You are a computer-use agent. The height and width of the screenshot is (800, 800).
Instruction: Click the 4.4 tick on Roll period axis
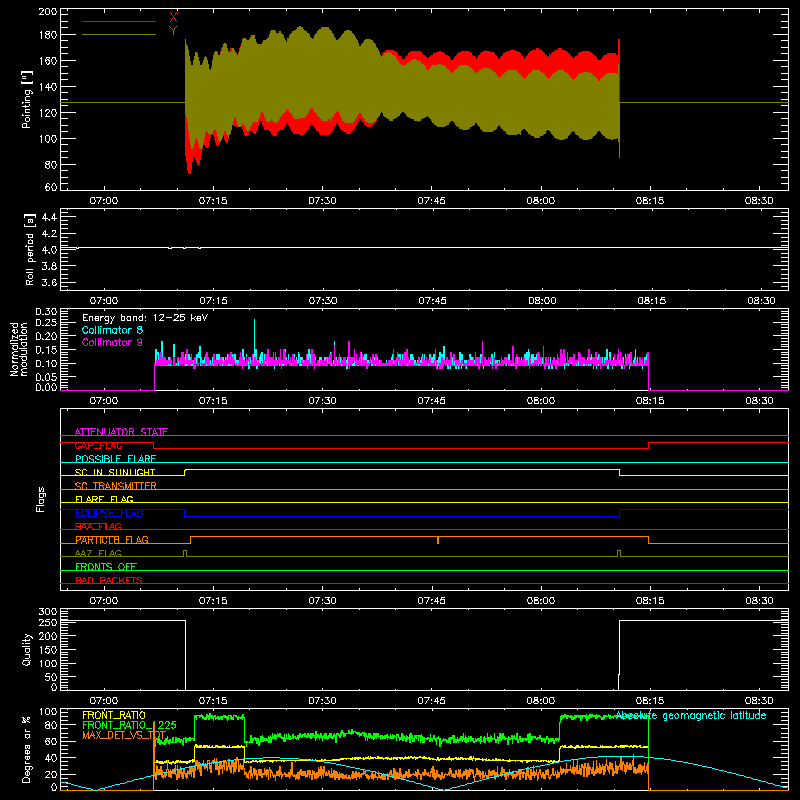coord(49,217)
